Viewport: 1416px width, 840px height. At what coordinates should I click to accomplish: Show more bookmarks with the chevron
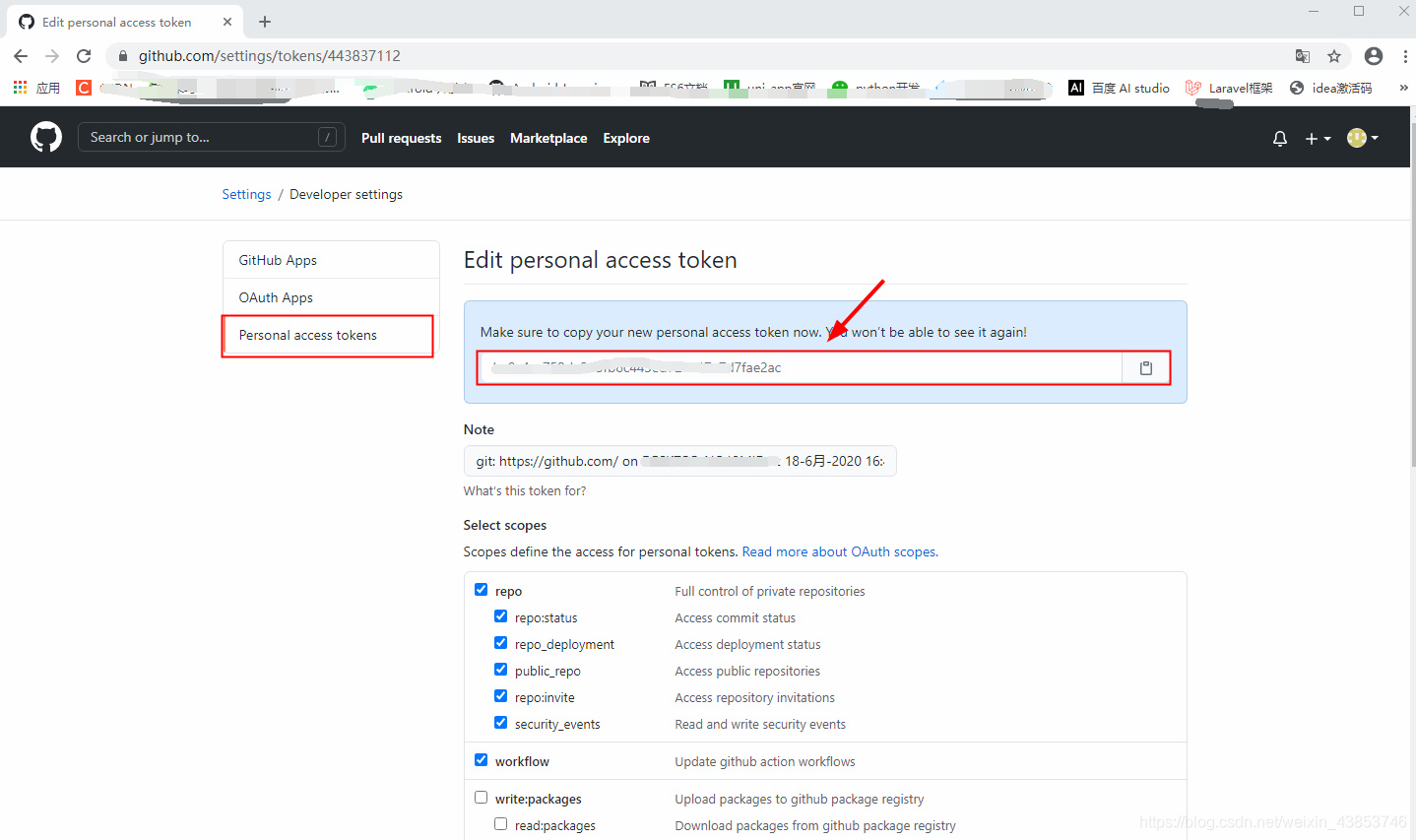click(x=1403, y=88)
